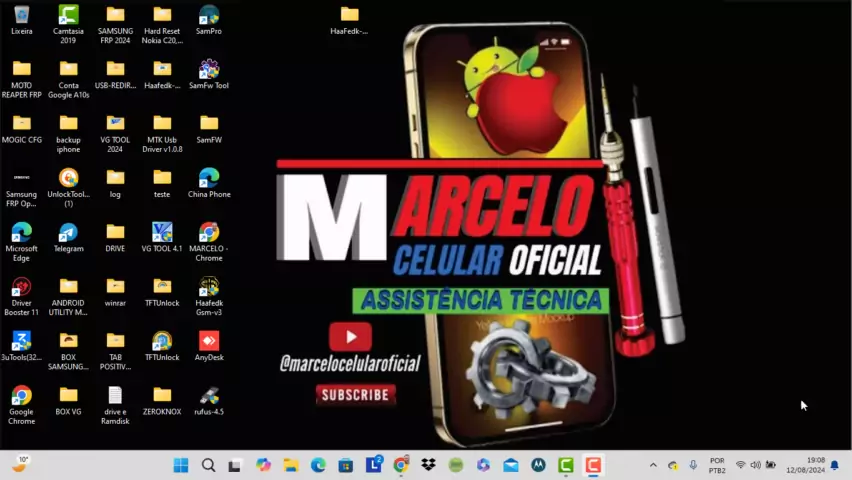Open the Windows Start menu
Screen dimensions: 852x480
[x=181, y=465]
